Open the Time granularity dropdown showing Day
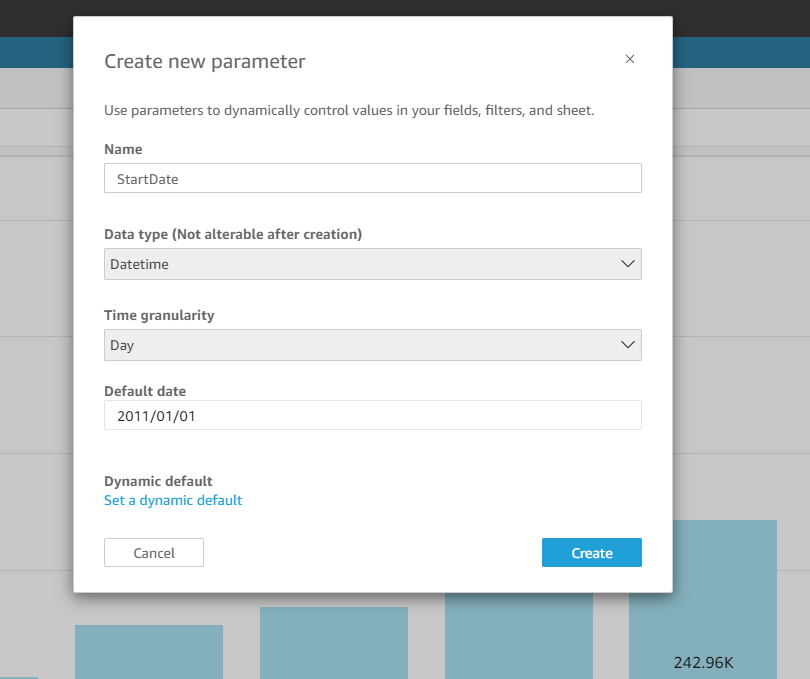Viewport: 810px width, 679px height. (x=372, y=345)
